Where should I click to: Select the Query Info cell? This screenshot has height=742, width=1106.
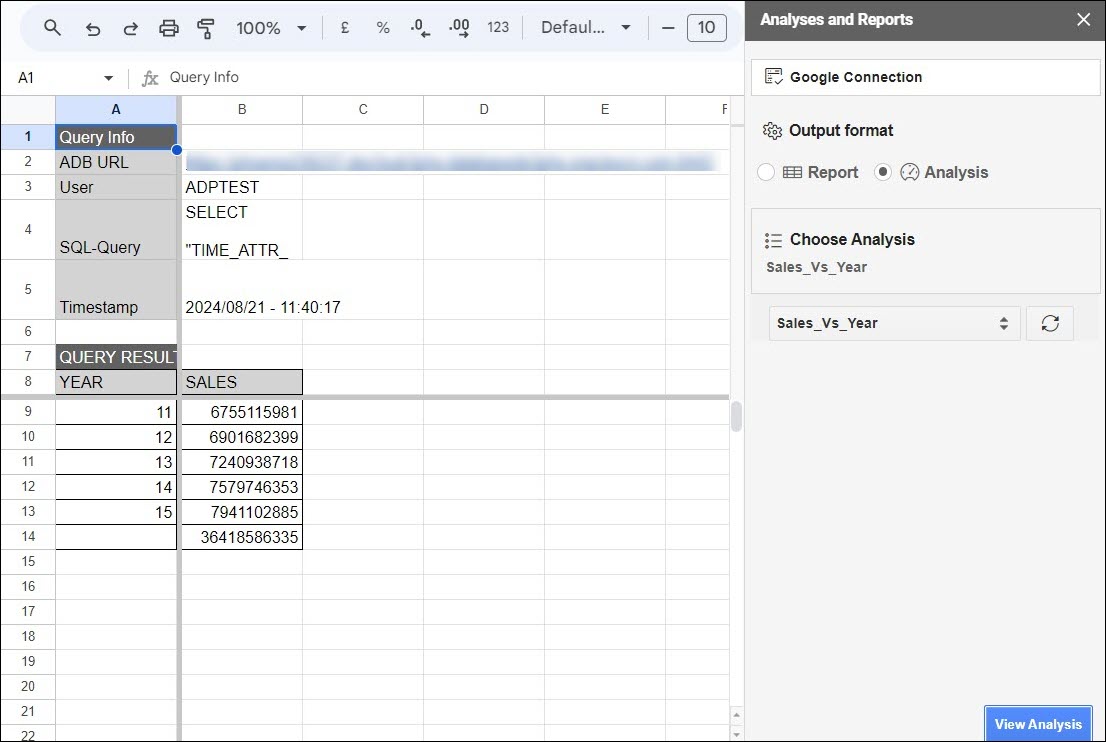tap(116, 137)
